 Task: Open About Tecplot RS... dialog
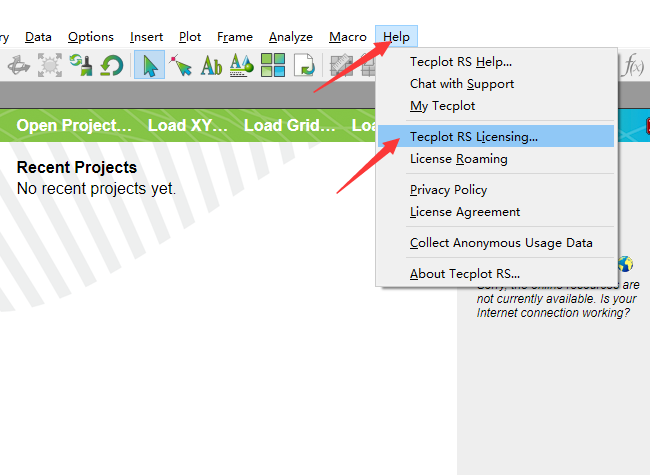pos(495,274)
